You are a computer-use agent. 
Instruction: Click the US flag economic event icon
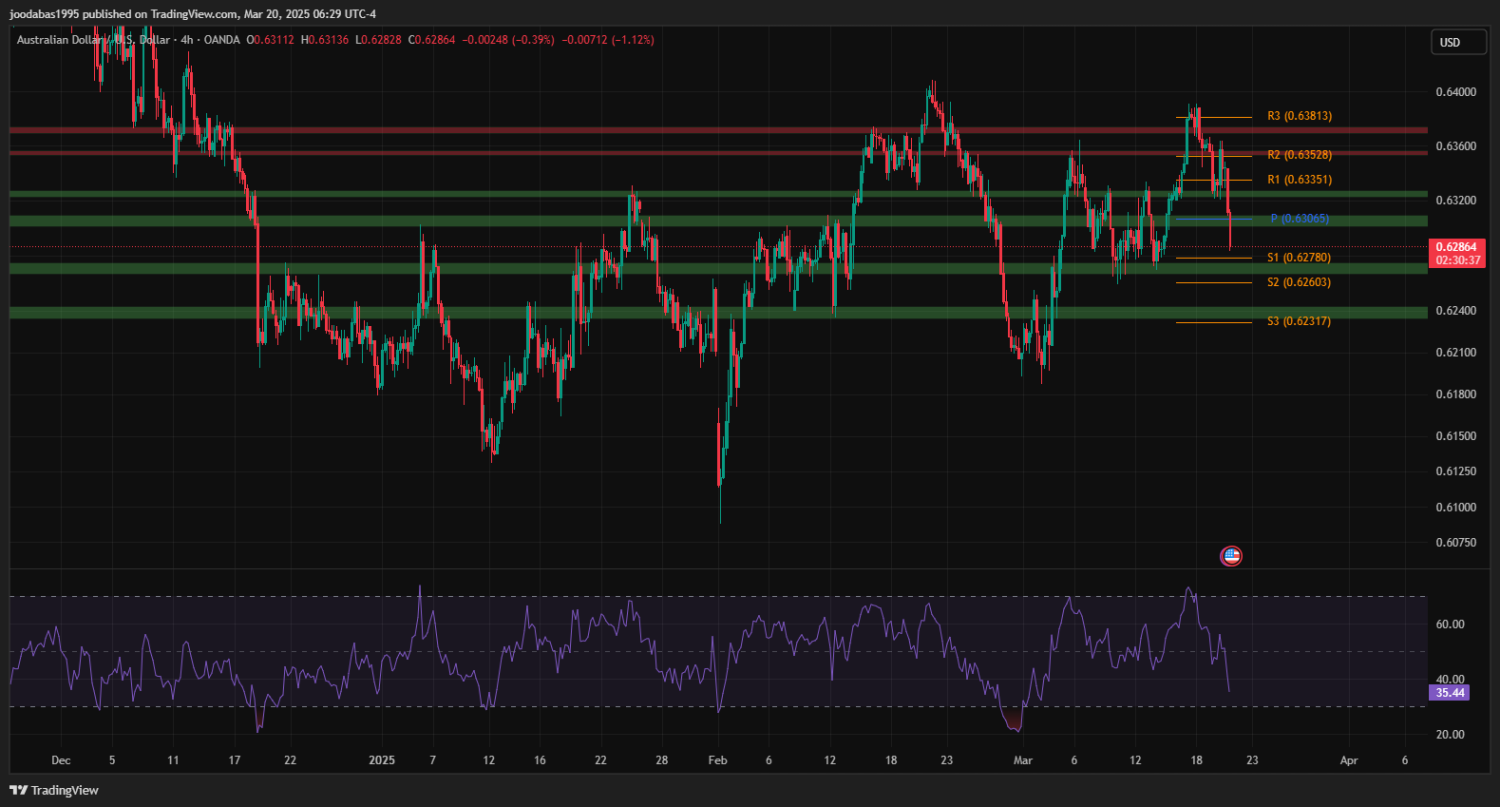pos(1231,556)
